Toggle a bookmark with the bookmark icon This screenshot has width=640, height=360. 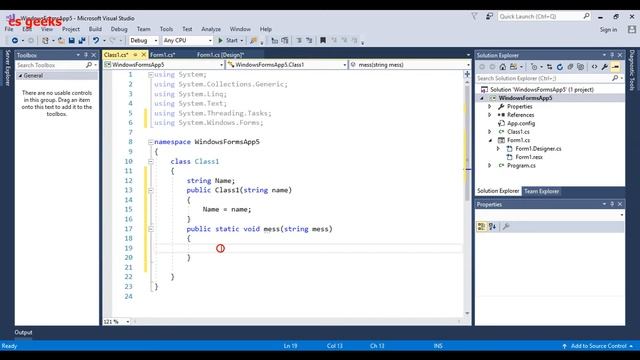click(x=323, y=40)
